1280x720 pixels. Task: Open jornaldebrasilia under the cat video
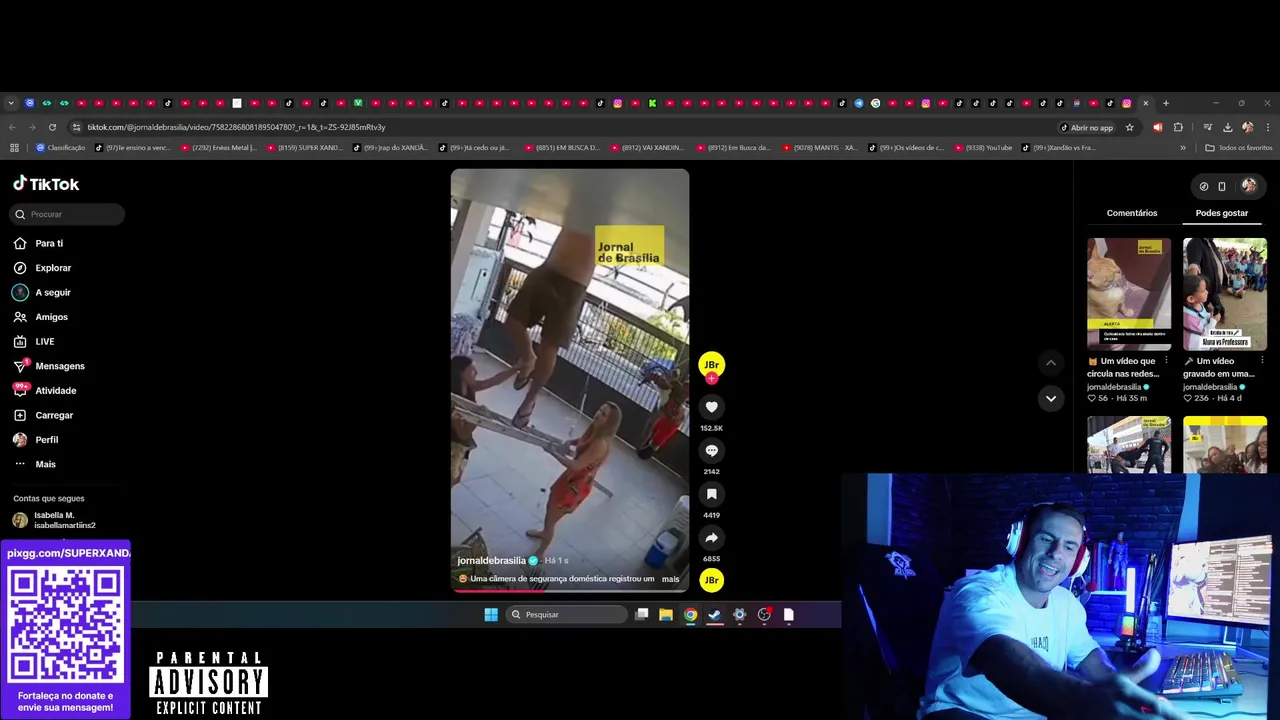[x=1114, y=387]
